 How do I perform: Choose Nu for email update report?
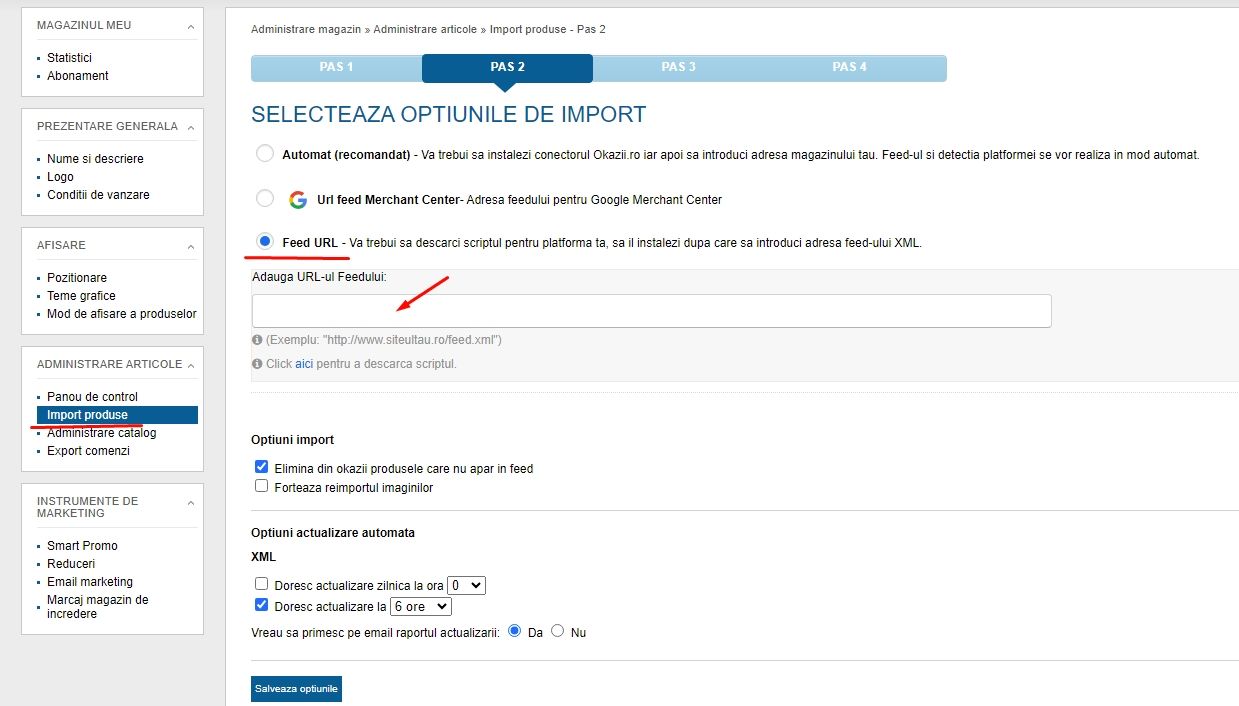pyautogui.click(x=558, y=631)
